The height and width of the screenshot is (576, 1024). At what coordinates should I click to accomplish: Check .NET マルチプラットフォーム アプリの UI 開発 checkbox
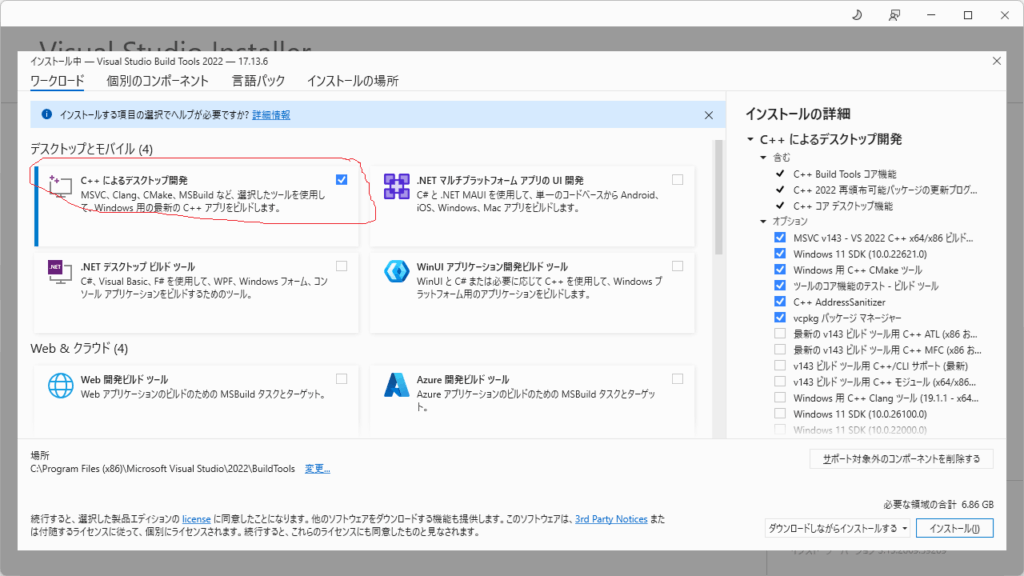(x=678, y=180)
